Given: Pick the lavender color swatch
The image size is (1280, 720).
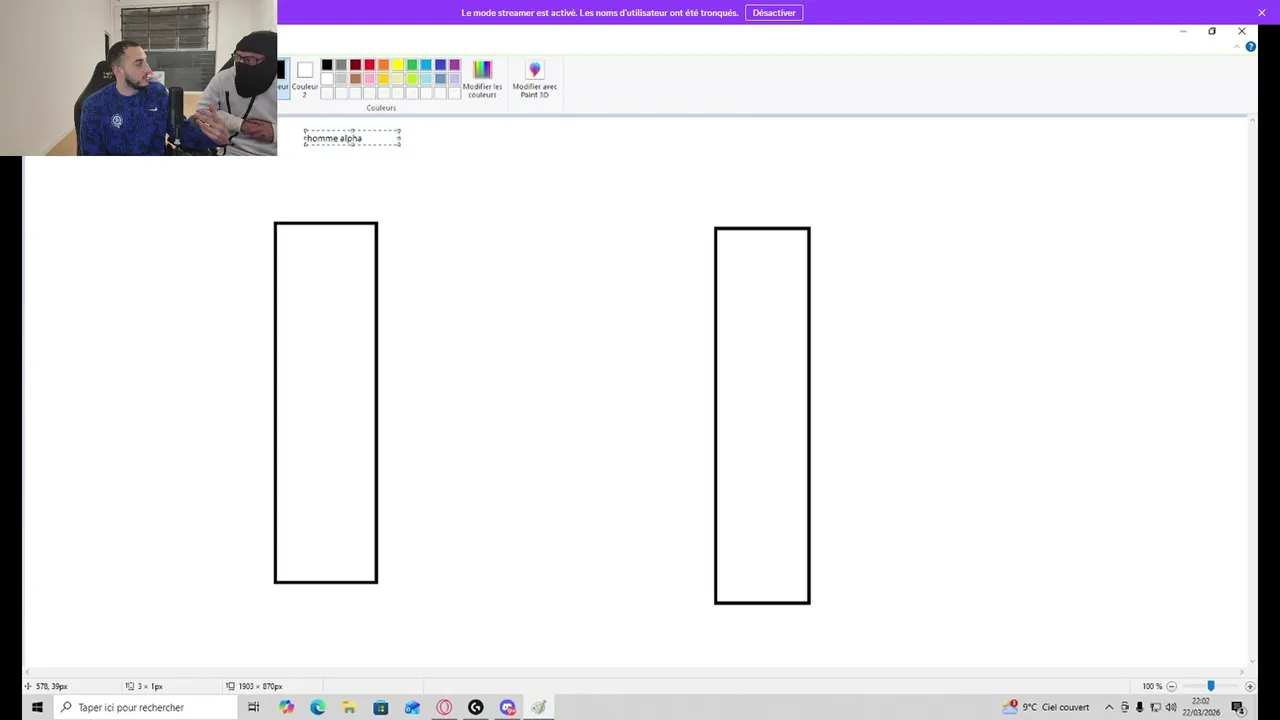Looking at the screenshot, I should (454, 79).
